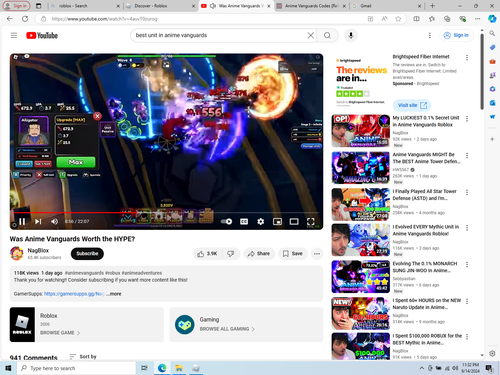Pause the video
Viewport: 500px width, 375px height.
(x=22, y=221)
